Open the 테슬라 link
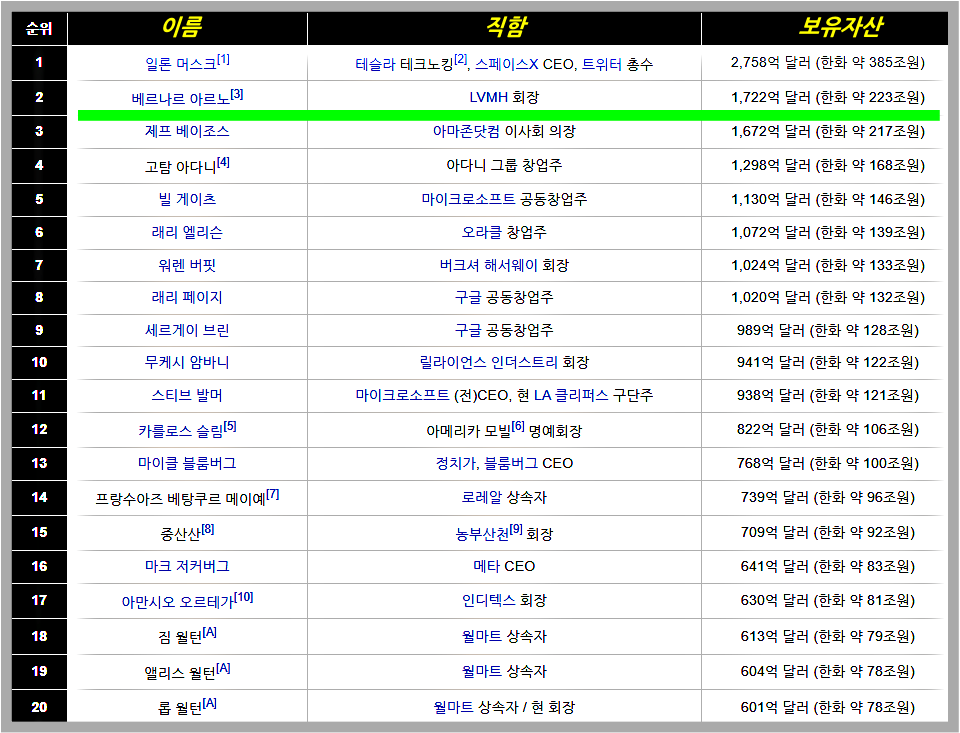The width and height of the screenshot is (960, 733). pyautogui.click(x=375, y=64)
